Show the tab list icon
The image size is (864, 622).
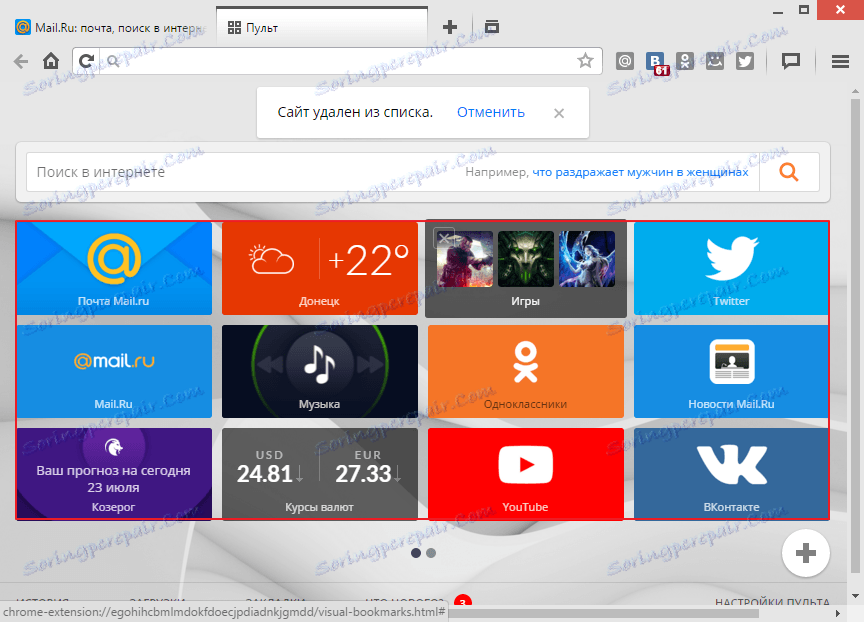492,26
